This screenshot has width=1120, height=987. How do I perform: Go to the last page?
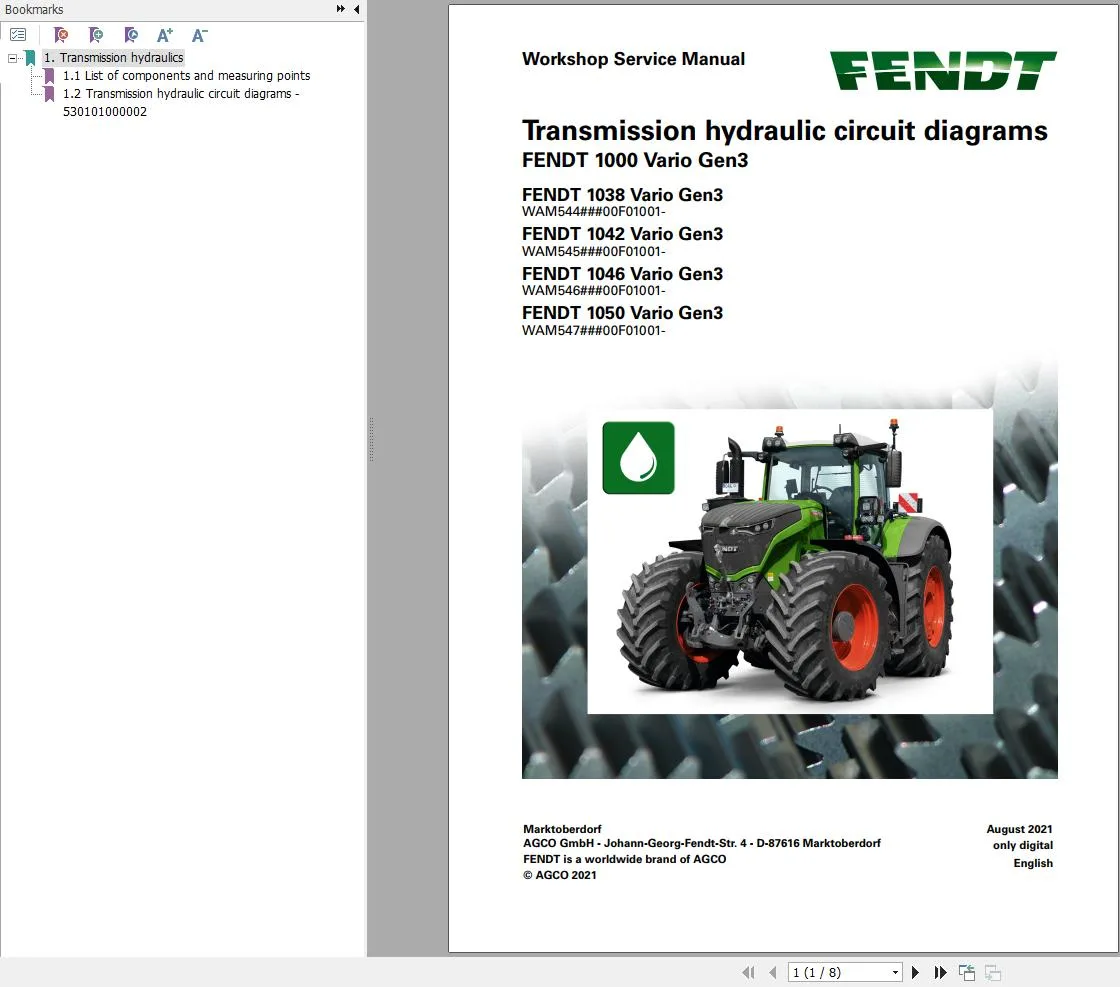point(940,972)
